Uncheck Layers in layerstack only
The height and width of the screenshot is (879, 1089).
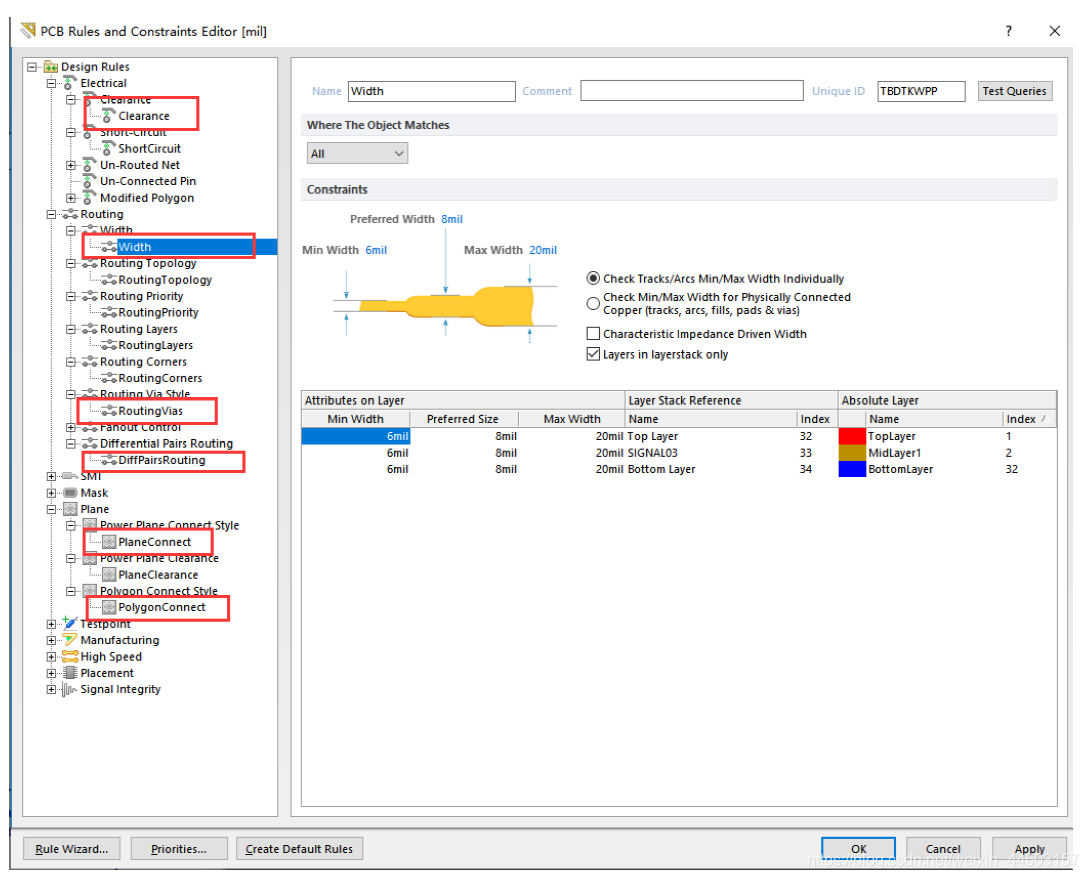[594, 355]
